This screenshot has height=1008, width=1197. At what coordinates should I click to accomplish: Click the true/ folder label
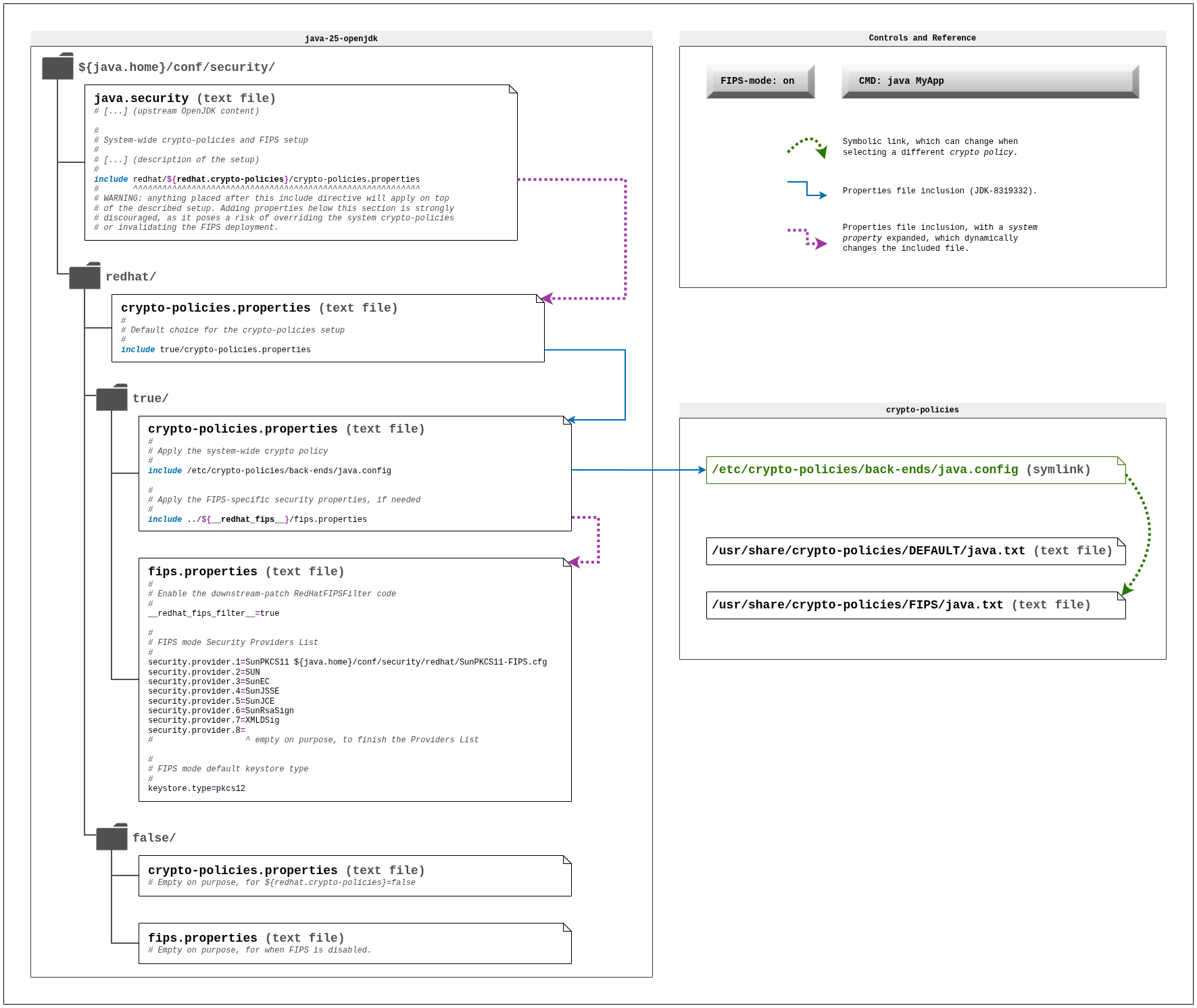point(150,399)
